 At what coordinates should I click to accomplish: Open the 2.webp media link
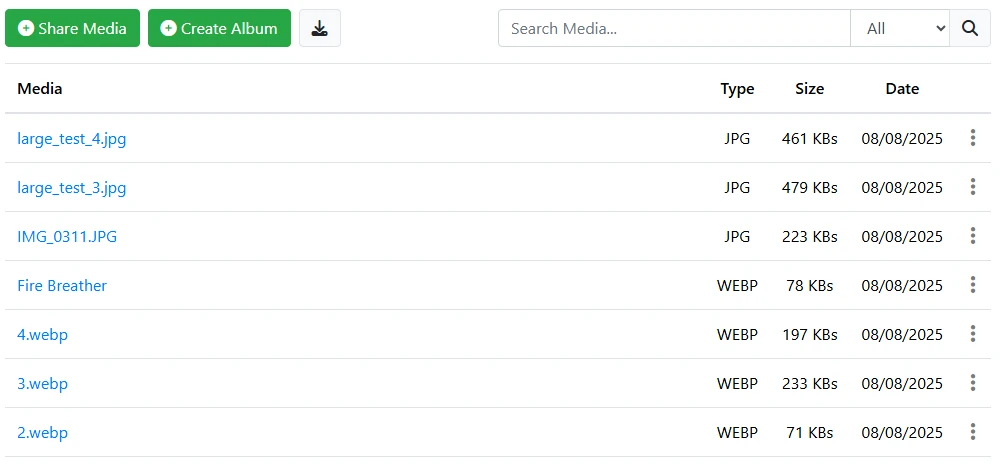[x=43, y=433]
